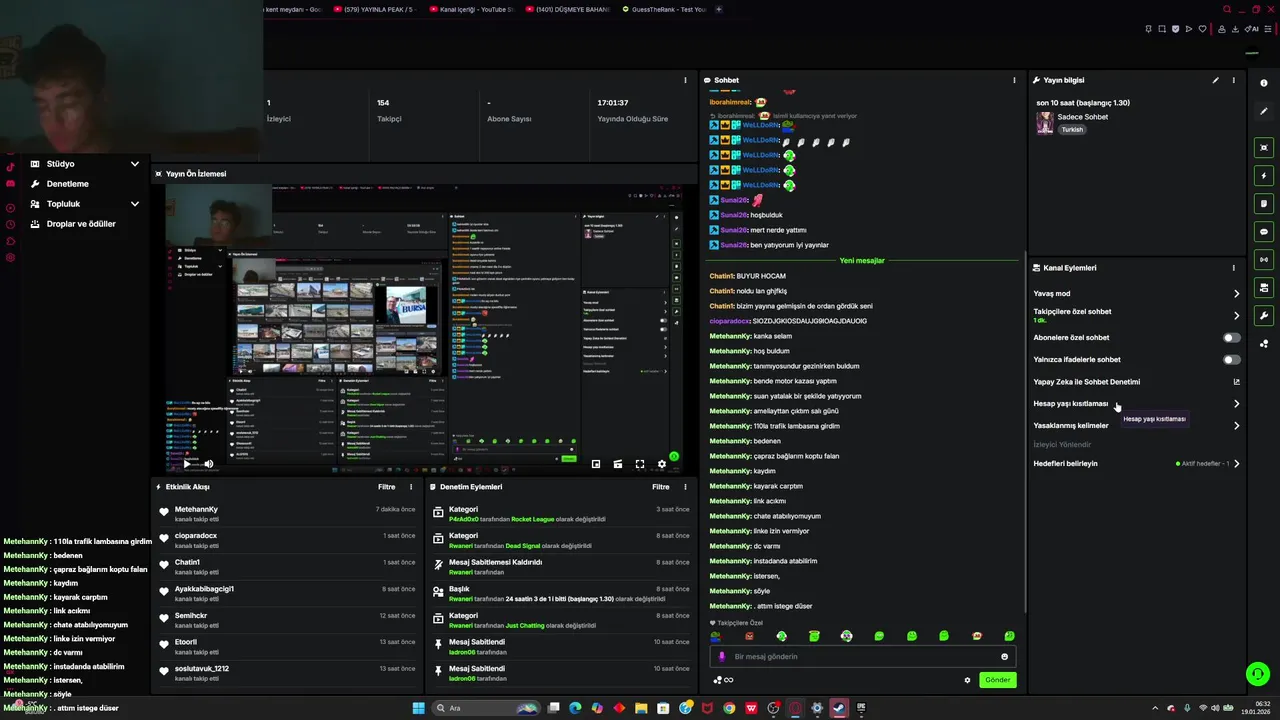Switch to the DÜŞMEYE BAHANE browser tab
Screen dimensions: 1280x720
568,9
